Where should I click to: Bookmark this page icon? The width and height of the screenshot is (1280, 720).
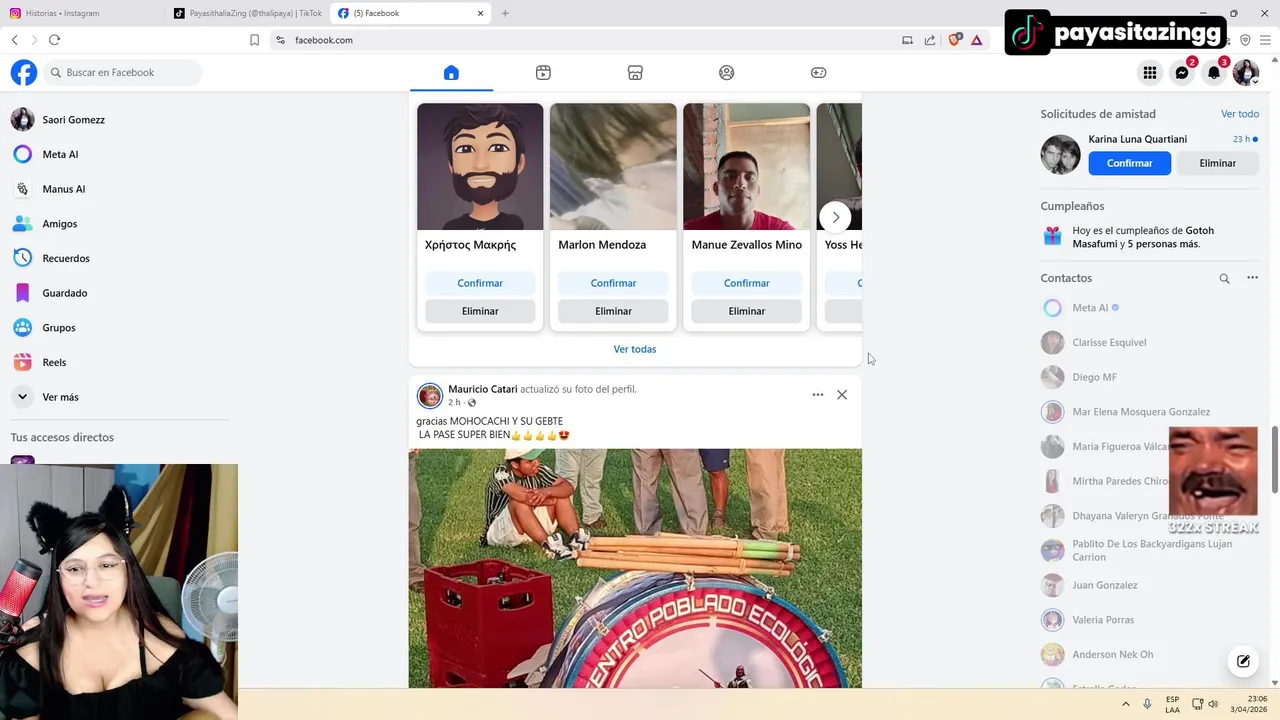pos(254,40)
